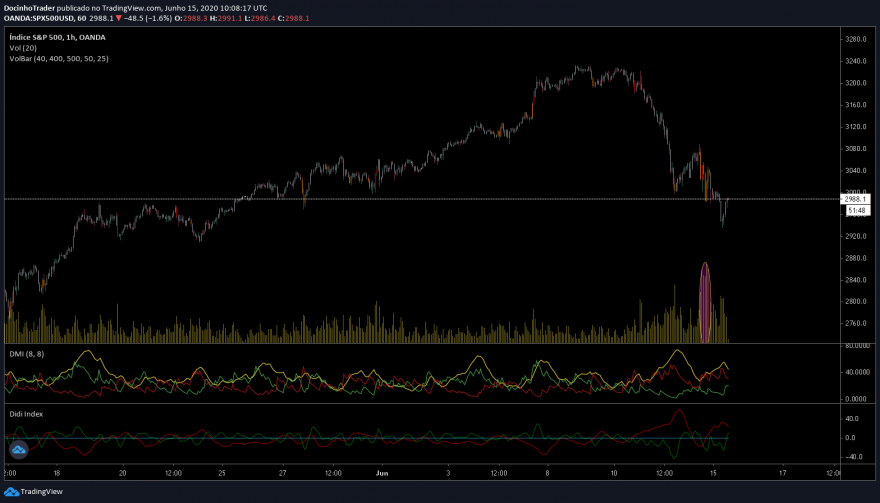Click the Jun label on time axis

tap(382, 473)
